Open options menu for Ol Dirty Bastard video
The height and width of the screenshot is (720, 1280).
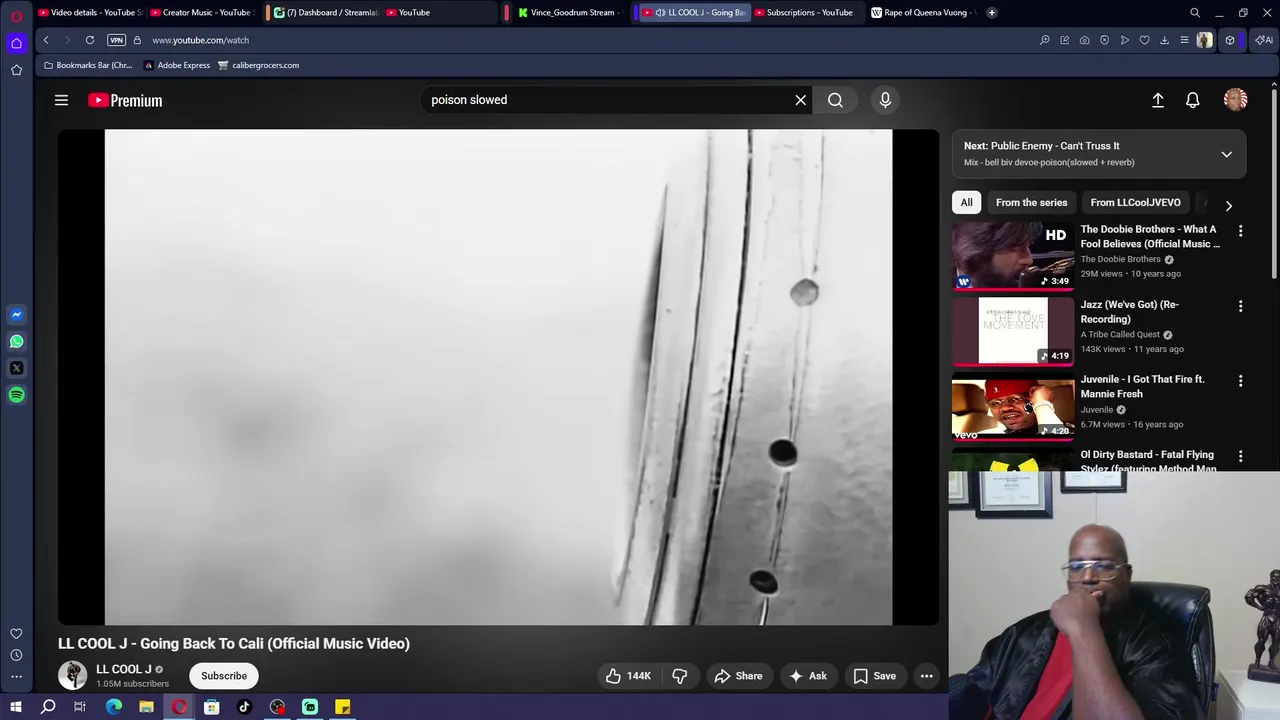(1241, 456)
